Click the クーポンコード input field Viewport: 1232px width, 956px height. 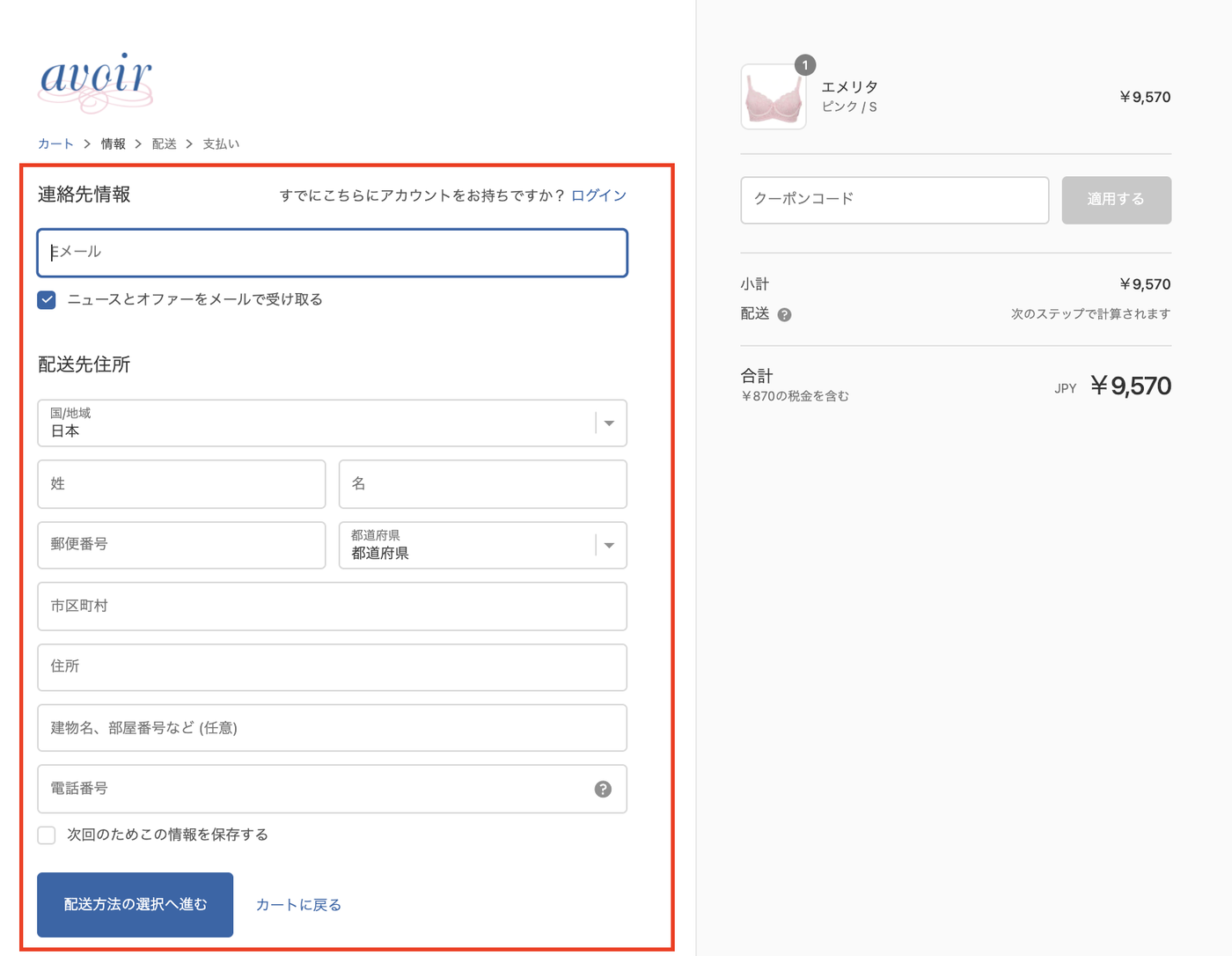click(895, 200)
